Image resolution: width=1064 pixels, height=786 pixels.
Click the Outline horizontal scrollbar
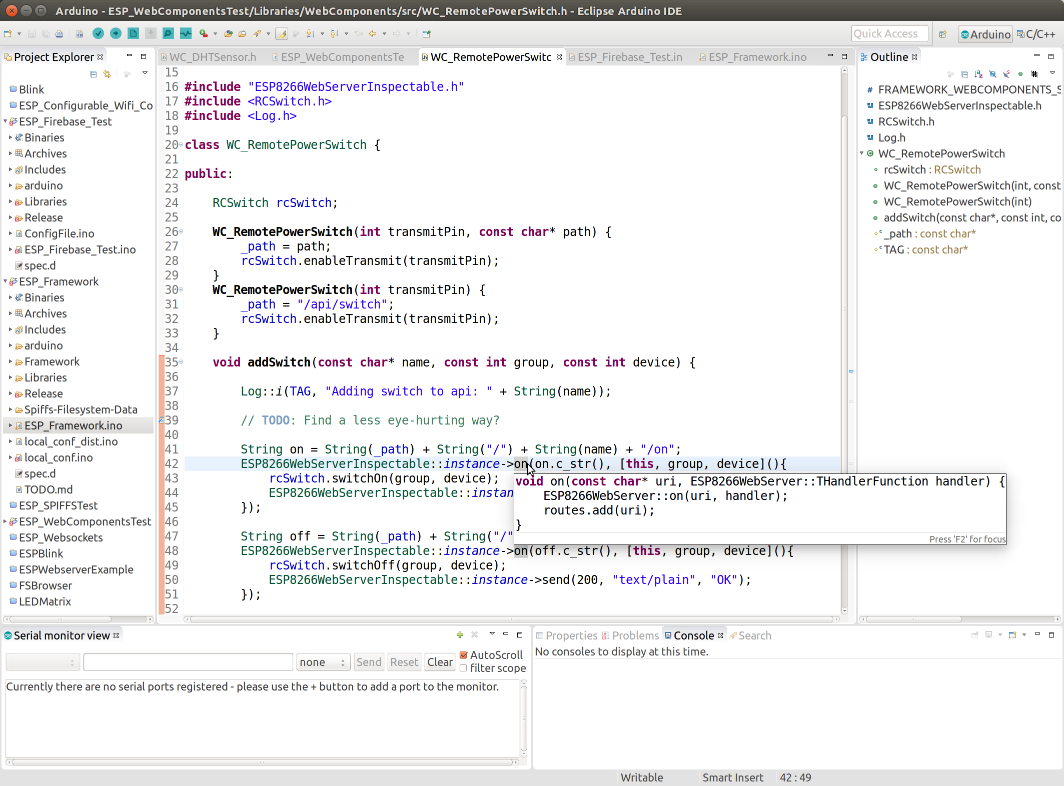(x=960, y=619)
